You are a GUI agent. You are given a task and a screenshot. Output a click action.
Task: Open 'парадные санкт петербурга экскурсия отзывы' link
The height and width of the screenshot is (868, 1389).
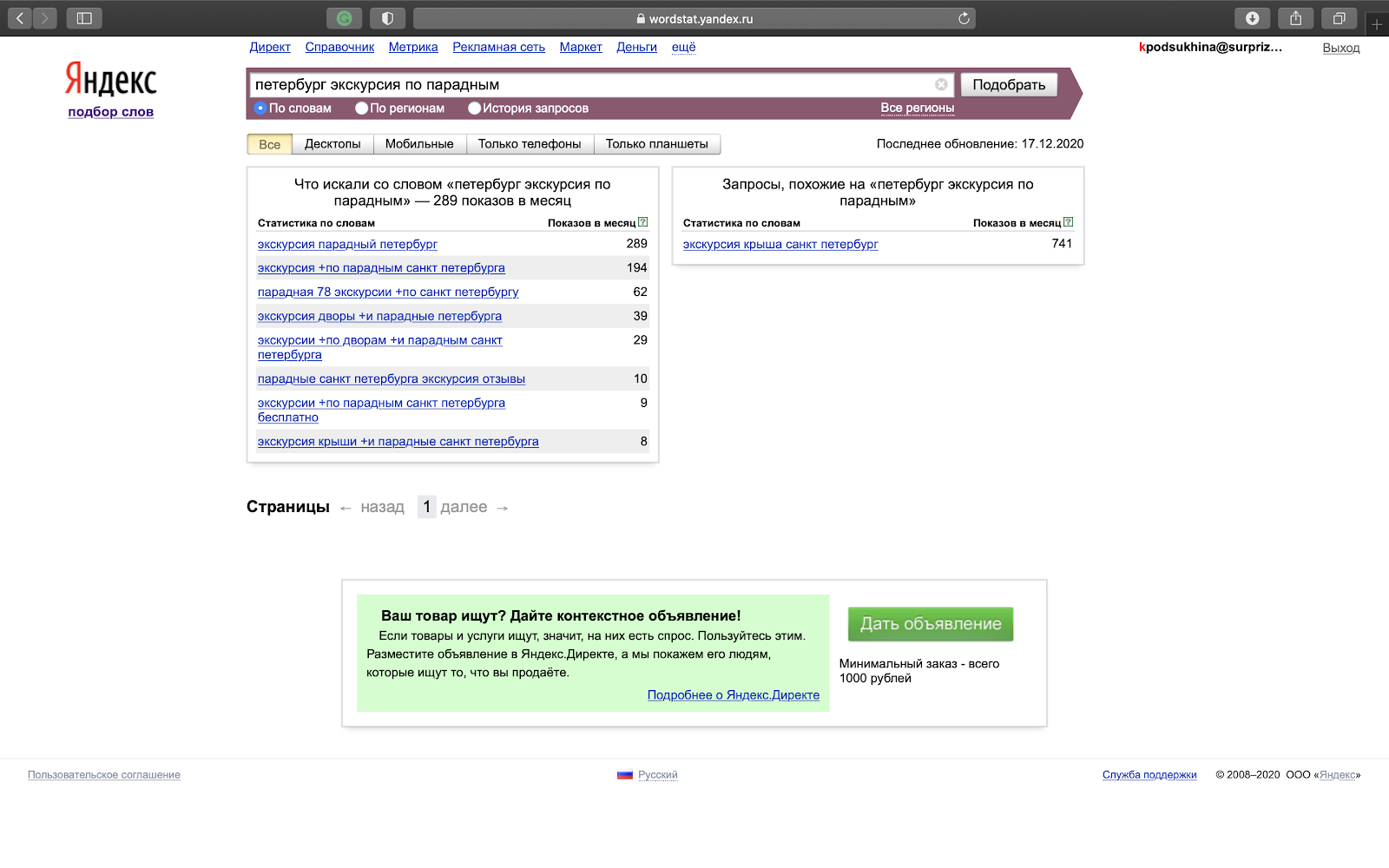click(392, 378)
